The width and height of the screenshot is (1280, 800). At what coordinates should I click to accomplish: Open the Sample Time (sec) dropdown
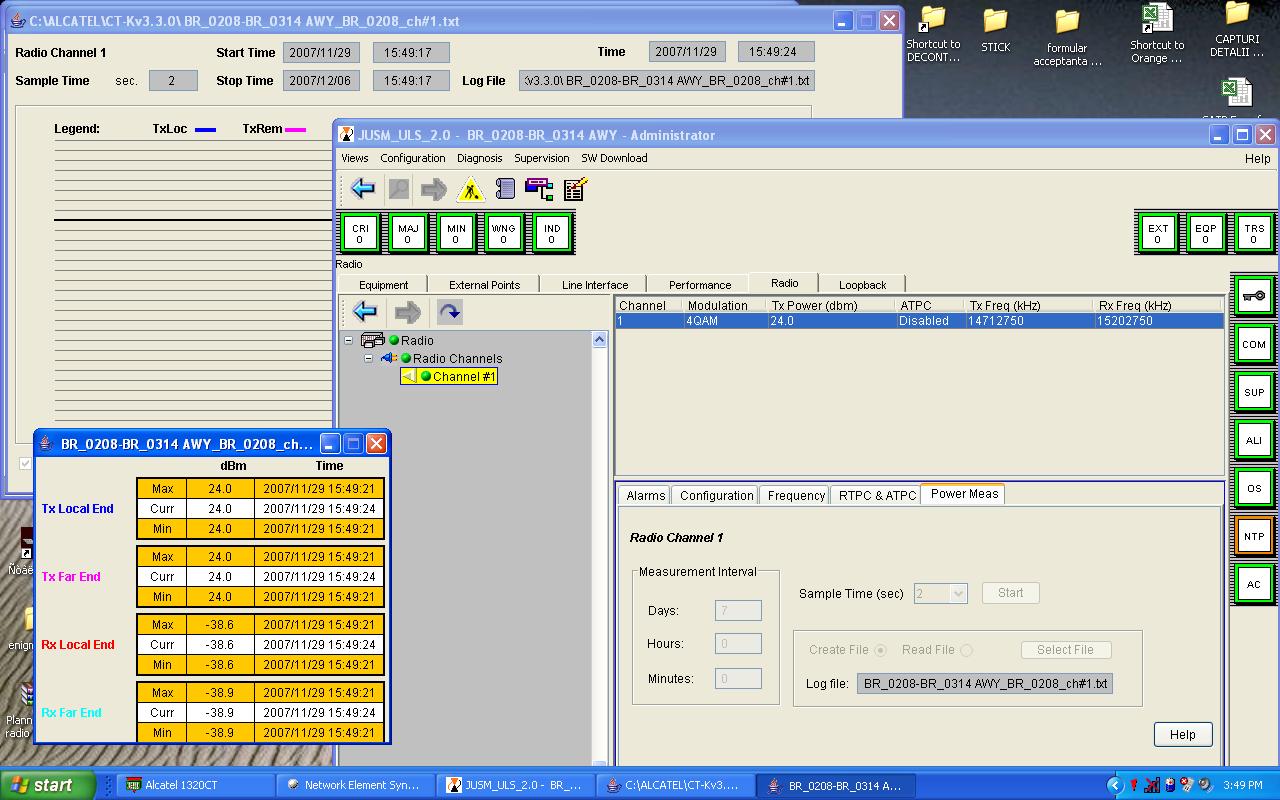[x=957, y=594]
